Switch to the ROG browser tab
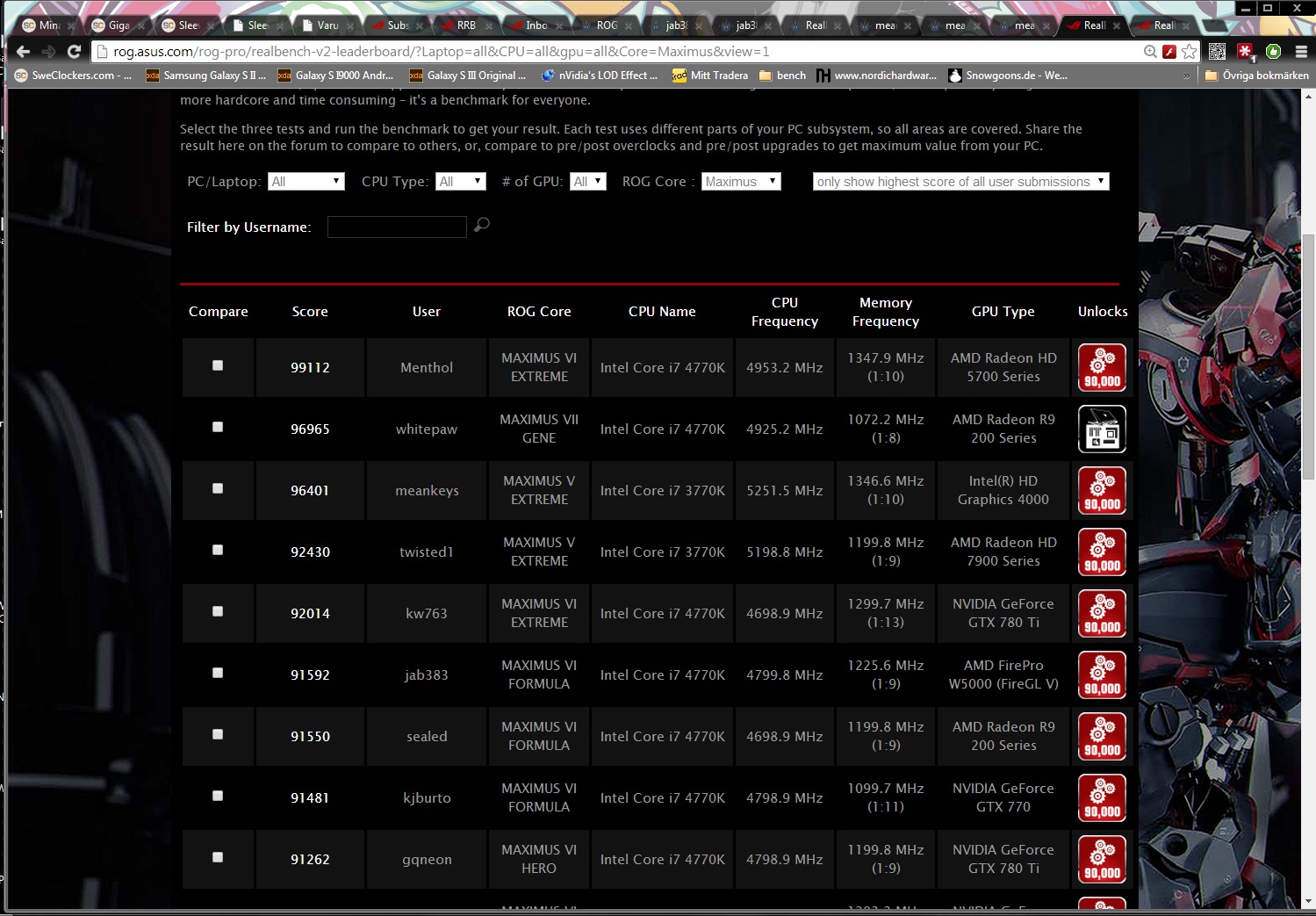 pos(602,25)
